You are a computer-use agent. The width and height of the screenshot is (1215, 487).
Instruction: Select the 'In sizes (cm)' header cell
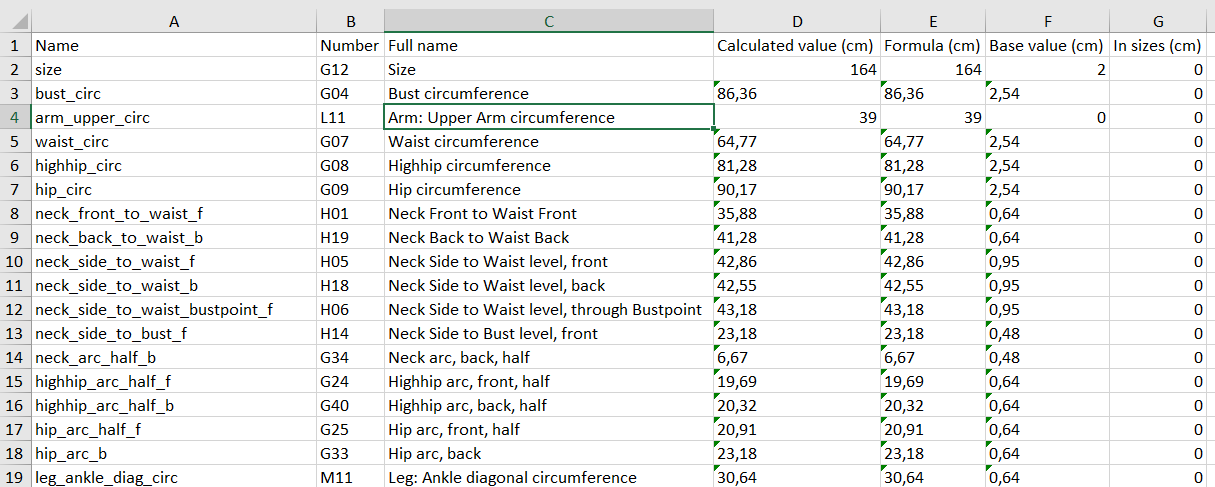[1159, 45]
